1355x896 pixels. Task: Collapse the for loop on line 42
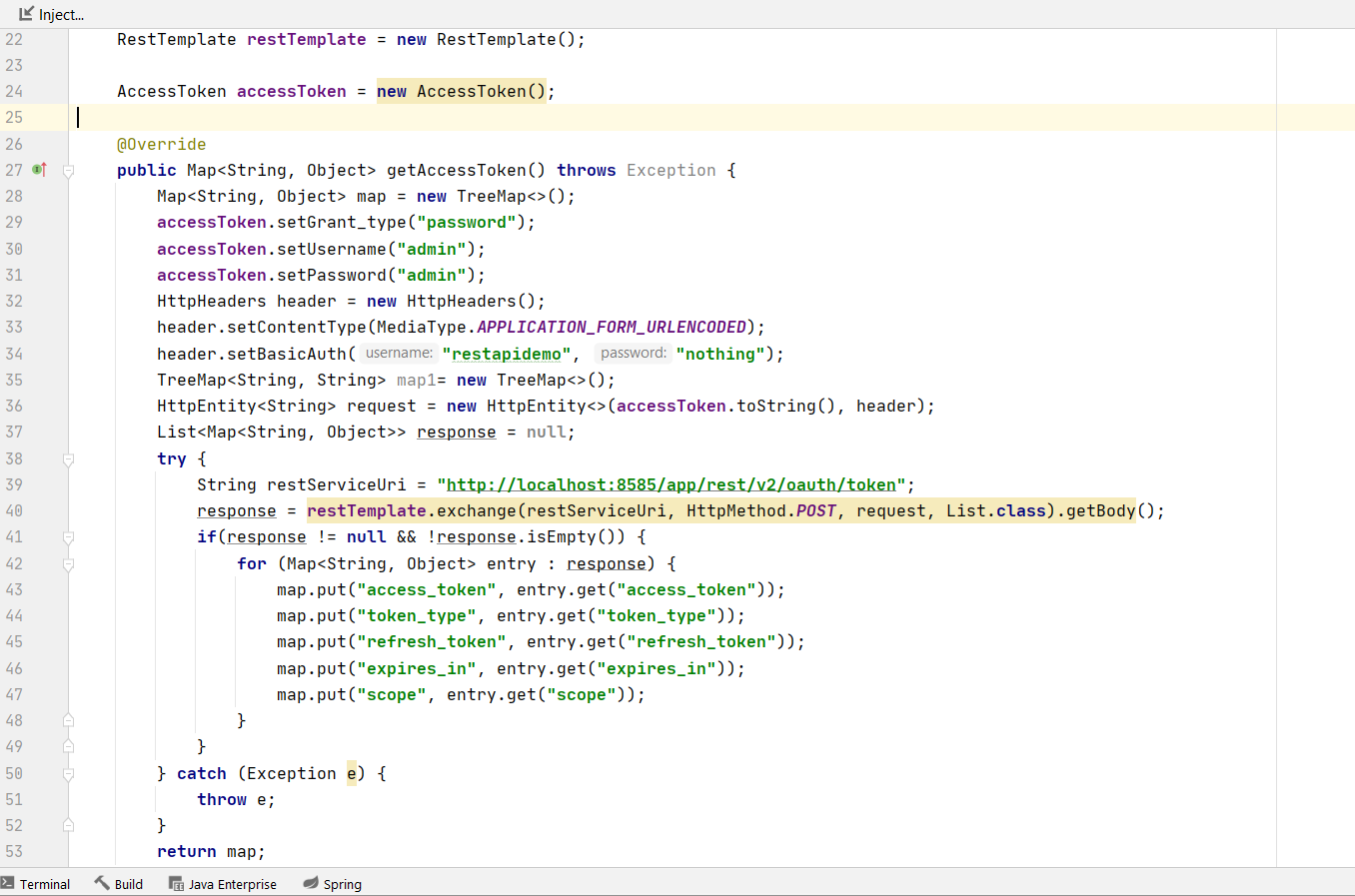[68, 564]
